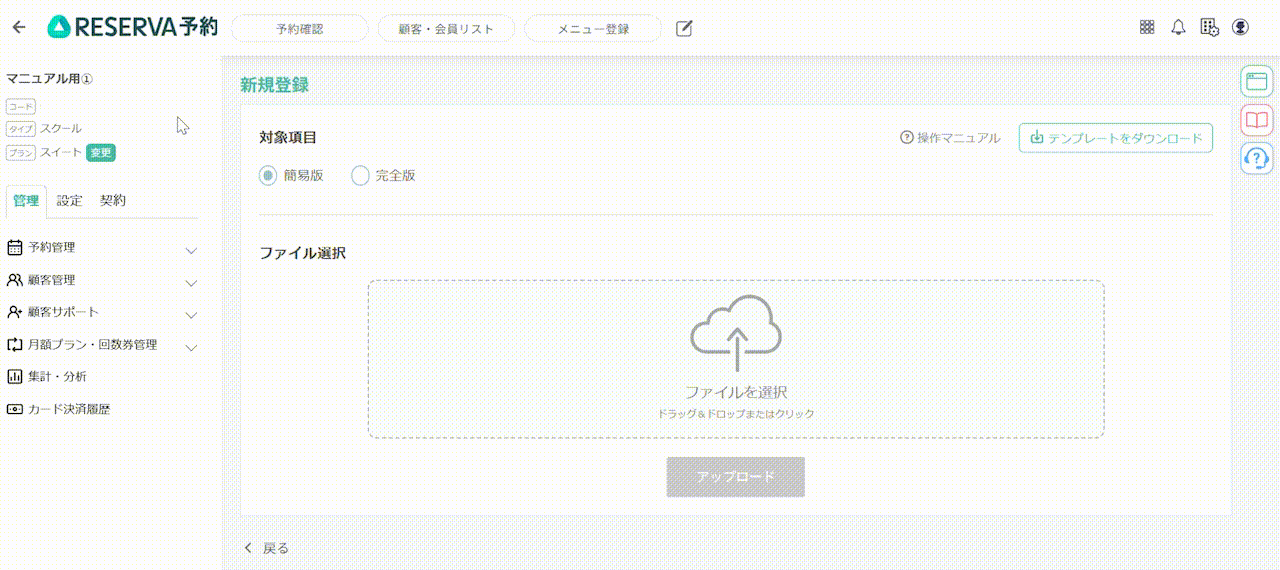
Task: Click the スイート plan text
Action: point(61,153)
